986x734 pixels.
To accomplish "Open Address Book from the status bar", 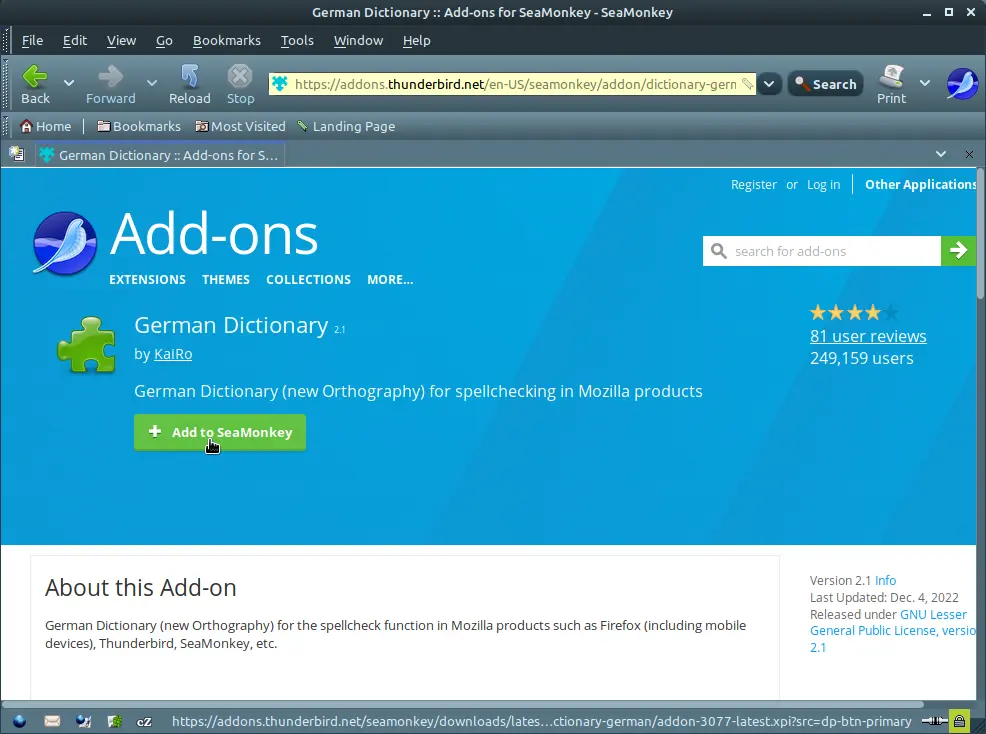I will (115, 720).
